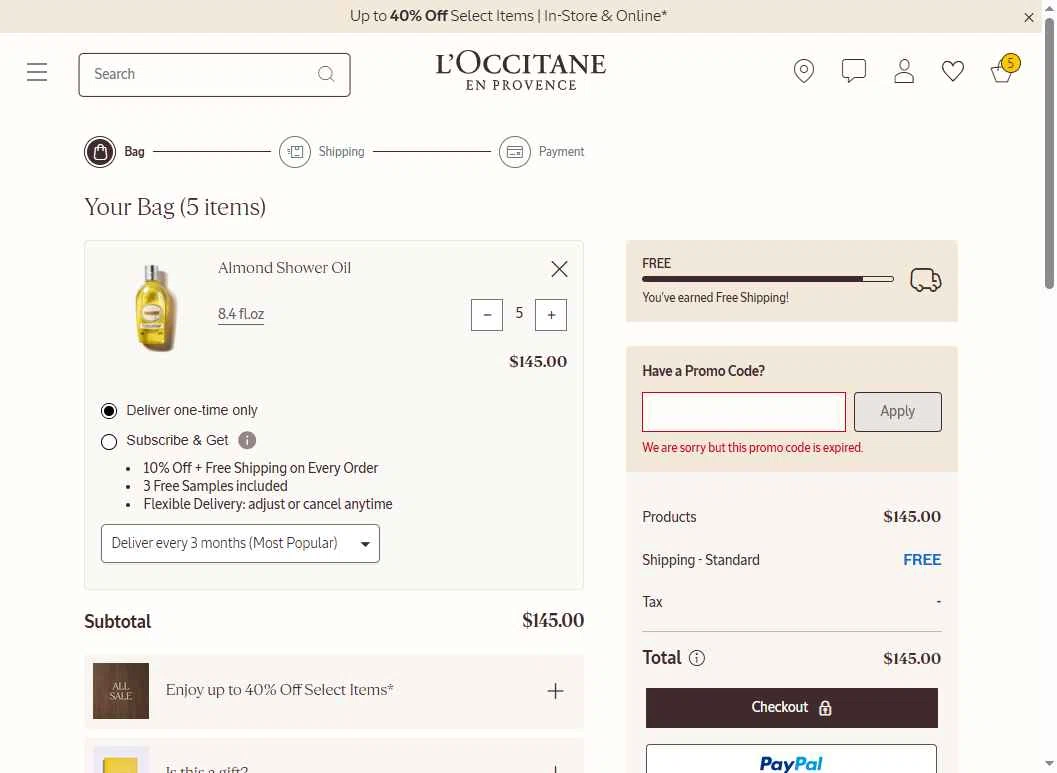
Task: Click the ALL SALE thumbnail
Action: (x=121, y=691)
